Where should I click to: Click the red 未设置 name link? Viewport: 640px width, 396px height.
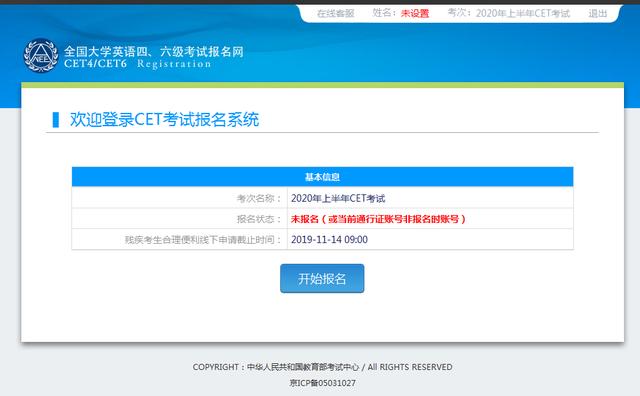[415, 13]
